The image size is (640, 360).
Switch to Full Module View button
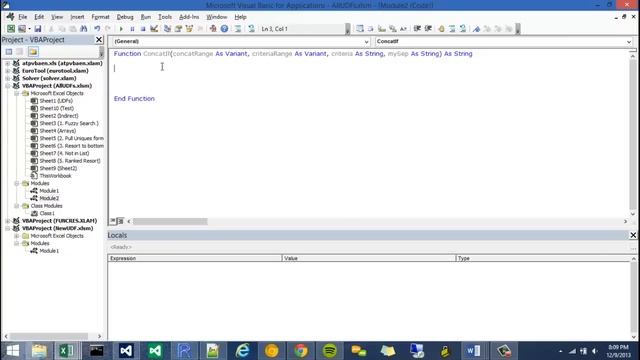click(120, 221)
